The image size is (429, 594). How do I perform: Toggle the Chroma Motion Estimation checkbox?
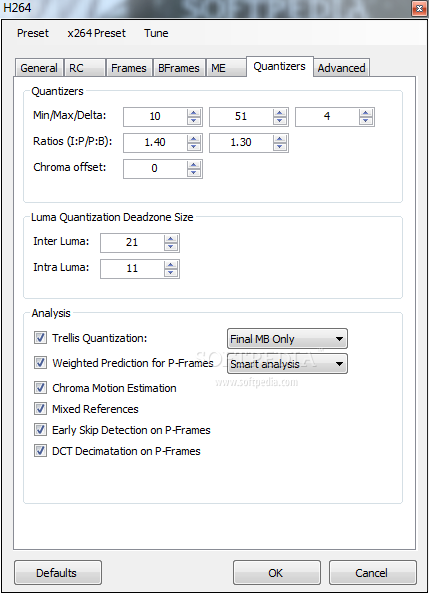(x=41, y=388)
